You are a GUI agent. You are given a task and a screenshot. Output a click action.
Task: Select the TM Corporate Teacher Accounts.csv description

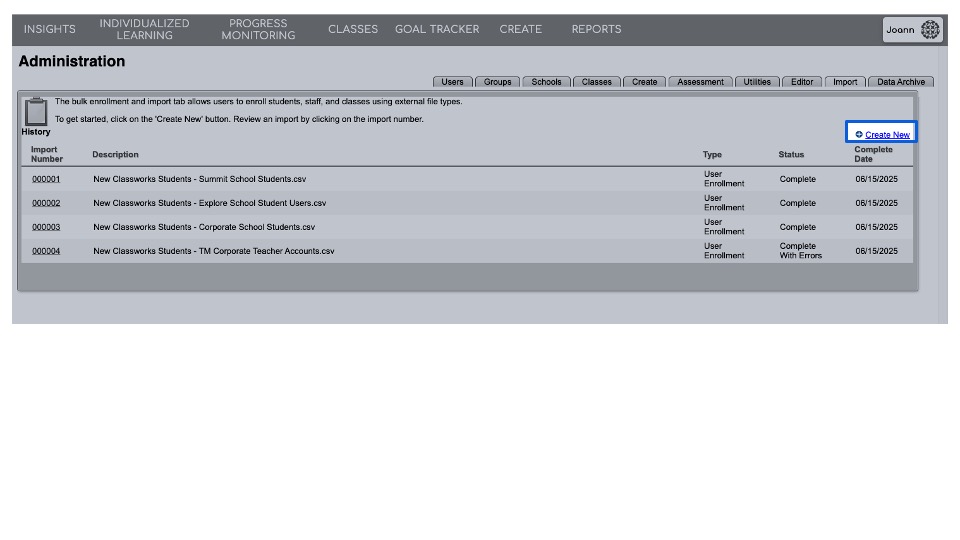pos(214,251)
